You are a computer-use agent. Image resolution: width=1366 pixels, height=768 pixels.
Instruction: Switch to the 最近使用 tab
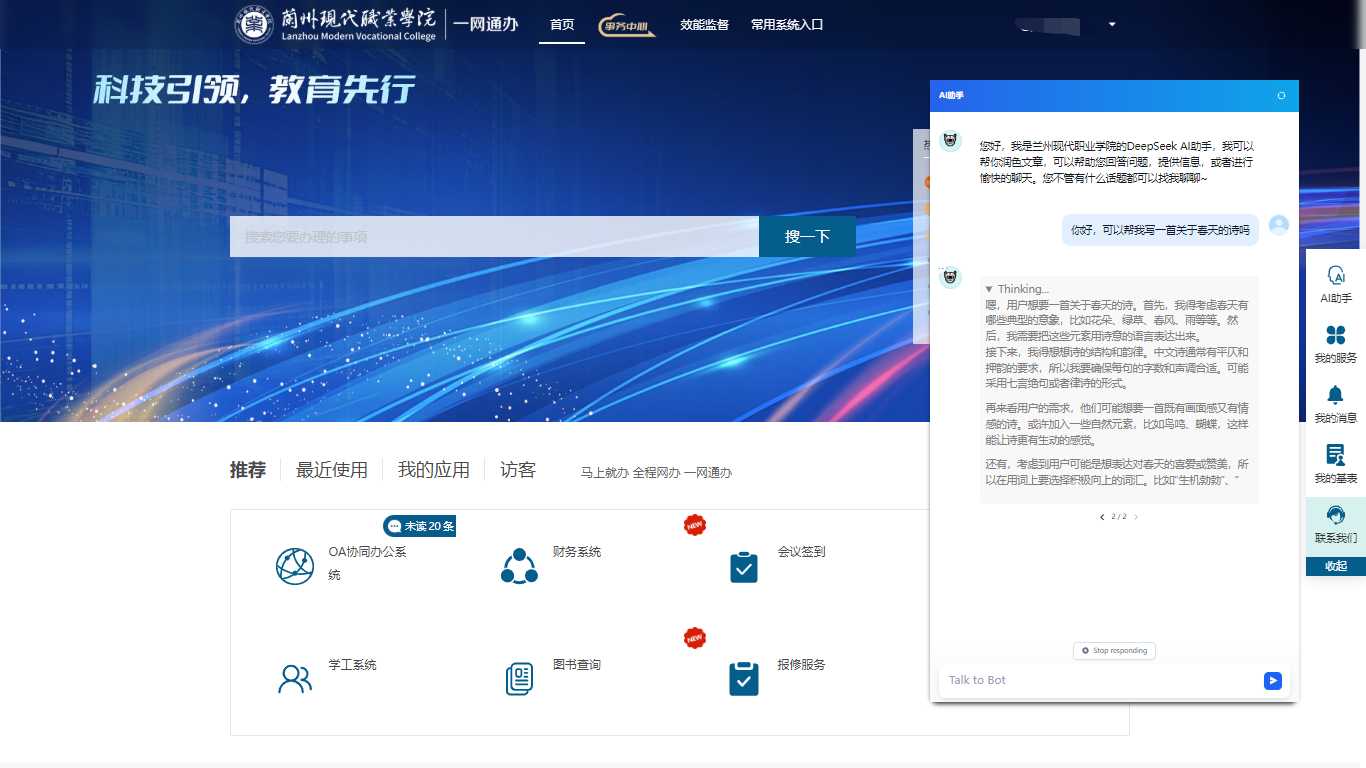click(331, 470)
